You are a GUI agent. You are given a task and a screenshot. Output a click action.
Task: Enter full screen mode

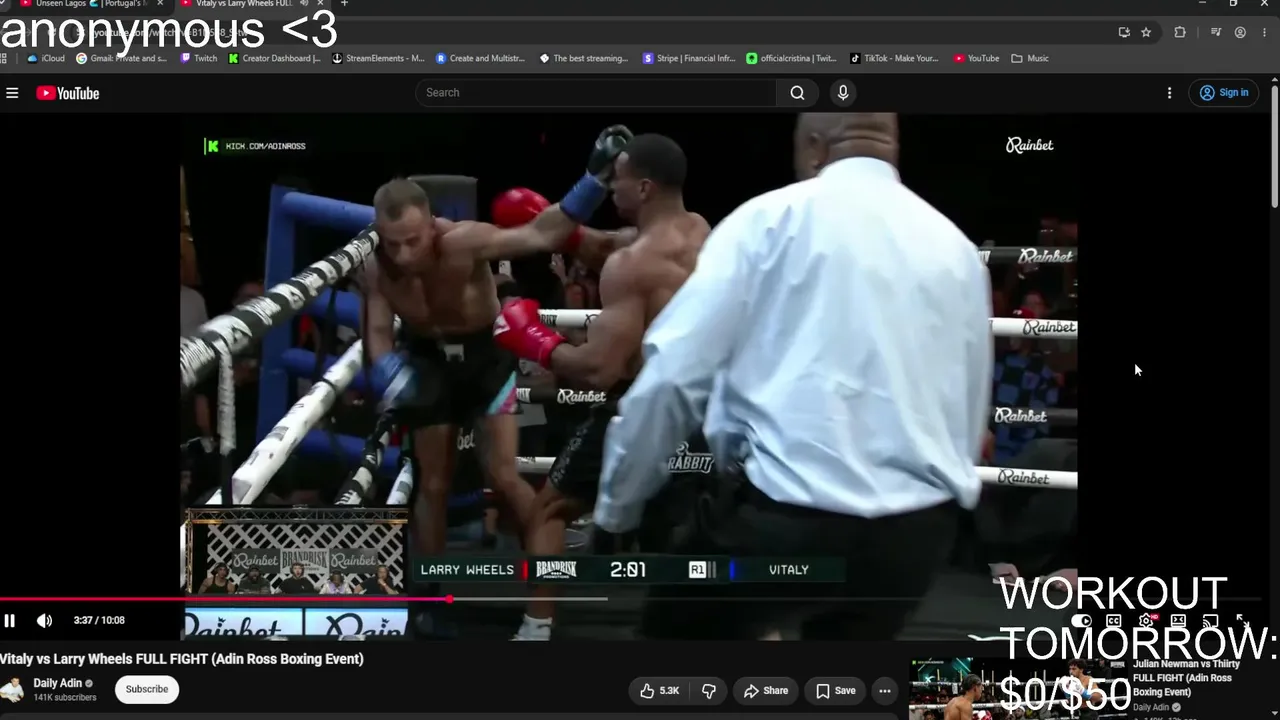click(1242, 621)
